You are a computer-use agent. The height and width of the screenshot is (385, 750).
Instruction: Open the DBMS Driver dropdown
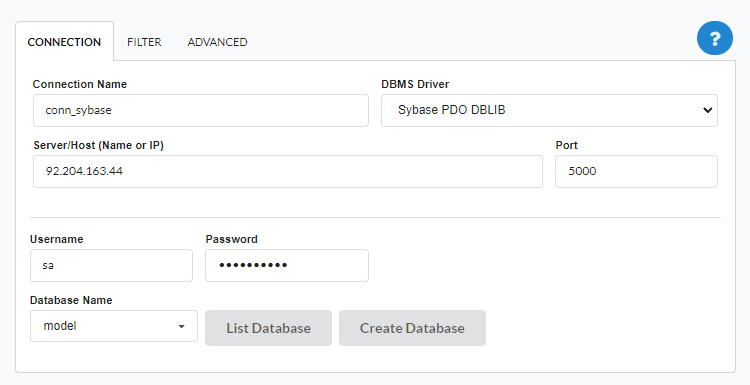click(x=549, y=110)
